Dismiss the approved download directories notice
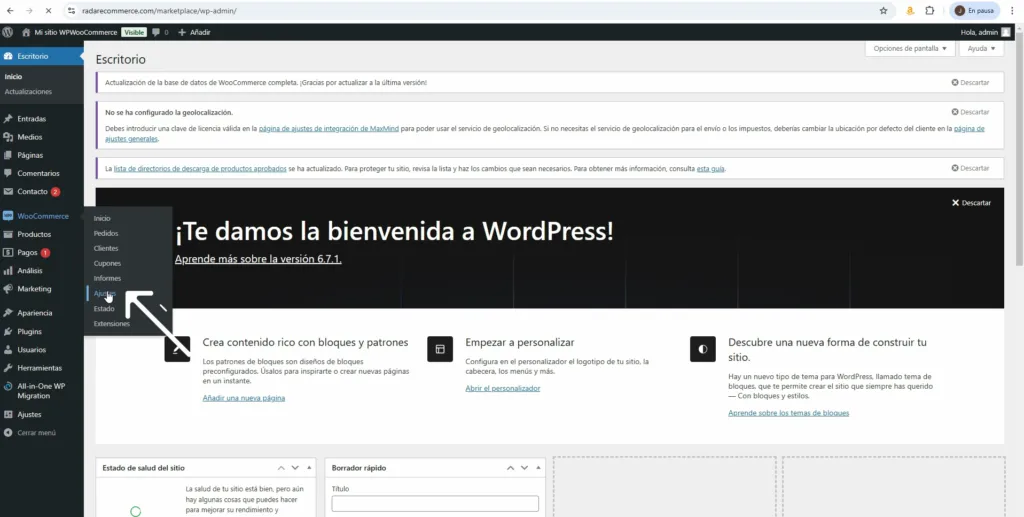1024x517 pixels. point(970,168)
